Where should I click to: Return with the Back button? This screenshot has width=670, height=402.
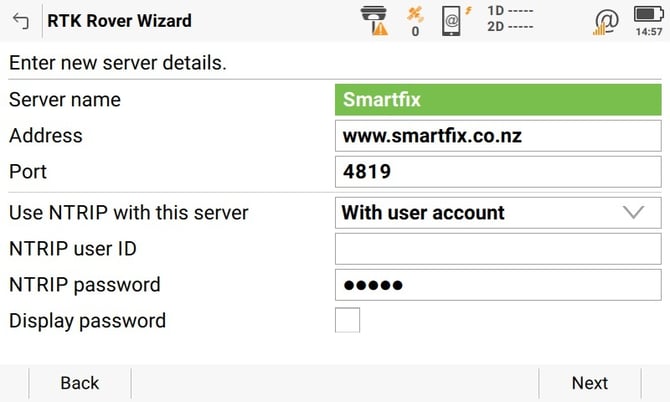pyautogui.click(x=80, y=383)
